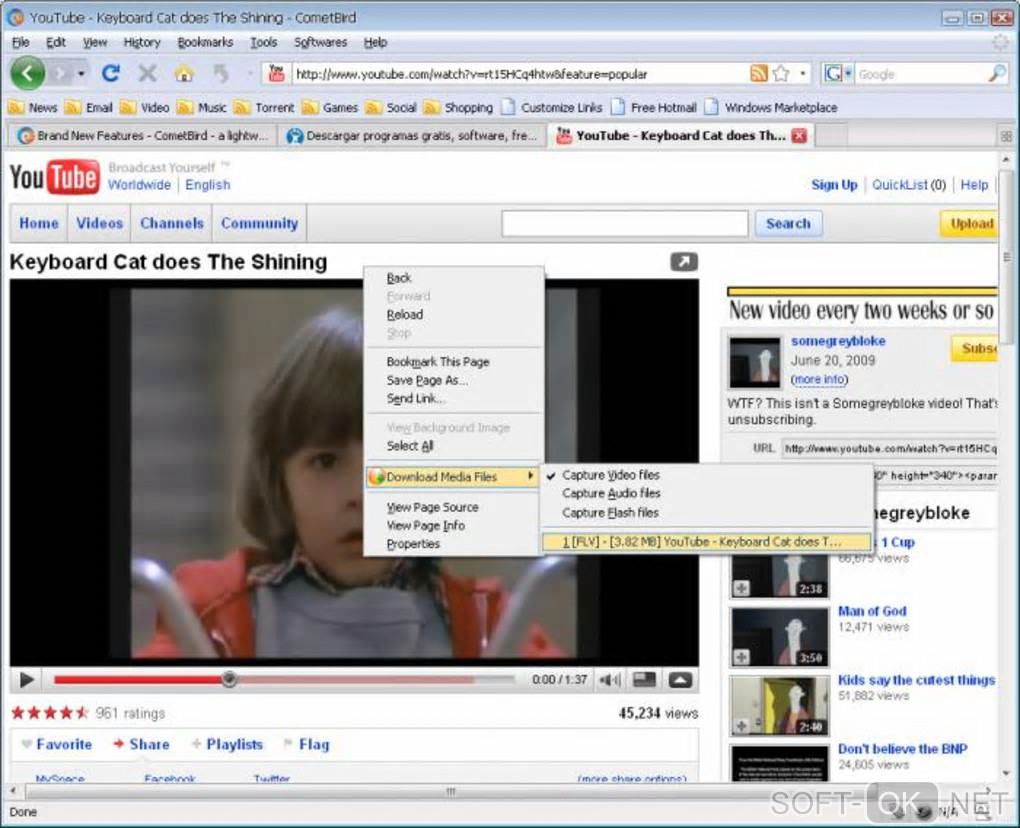Viewport: 1020px width, 828px height.
Task: Open the Games bookmarks folder
Action: (x=330, y=107)
